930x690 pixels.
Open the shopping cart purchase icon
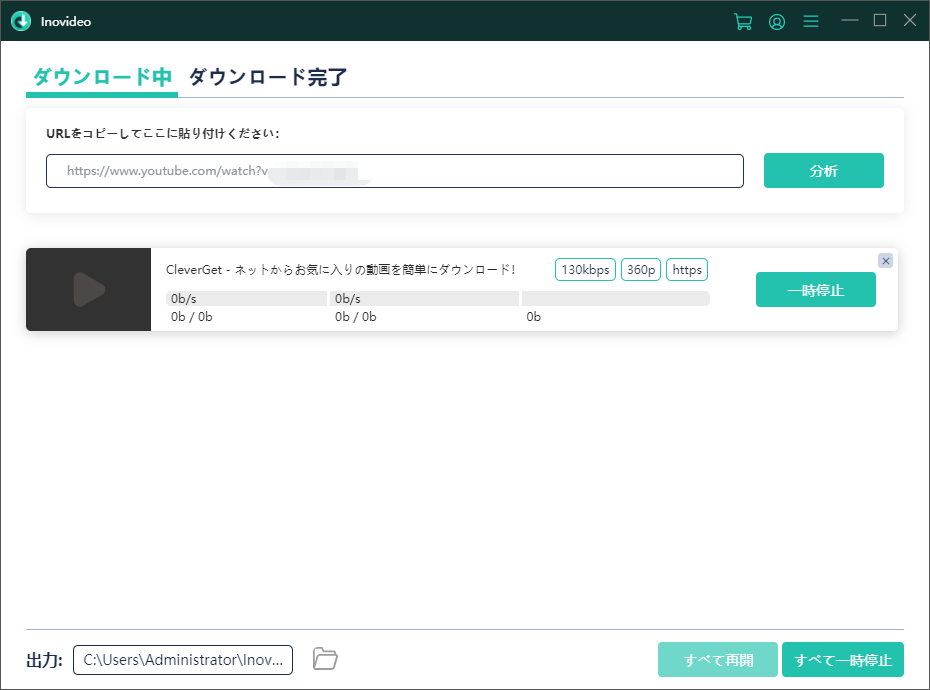coord(743,21)
